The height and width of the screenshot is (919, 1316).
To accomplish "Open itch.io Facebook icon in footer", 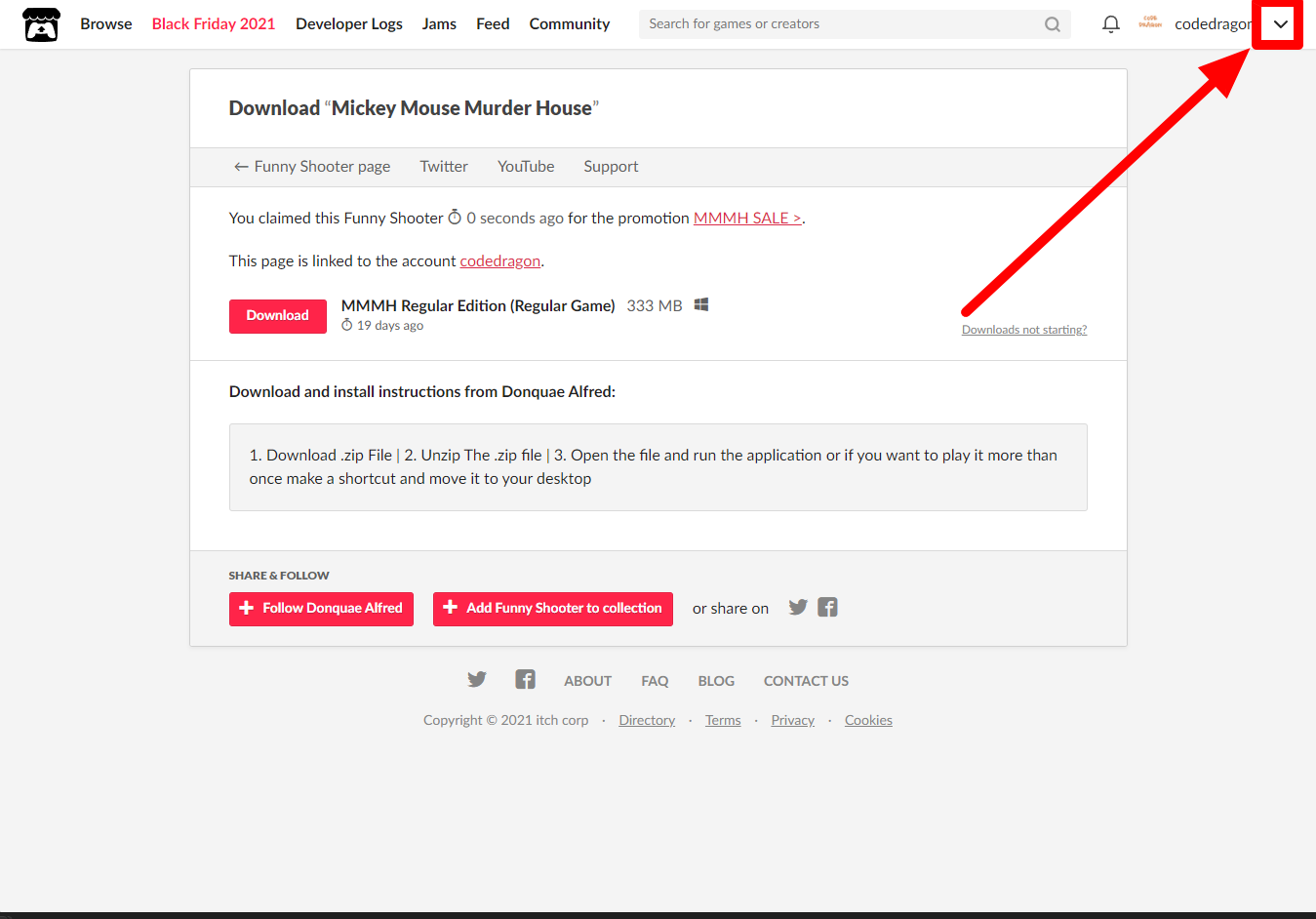I will [x=525, y=679].
